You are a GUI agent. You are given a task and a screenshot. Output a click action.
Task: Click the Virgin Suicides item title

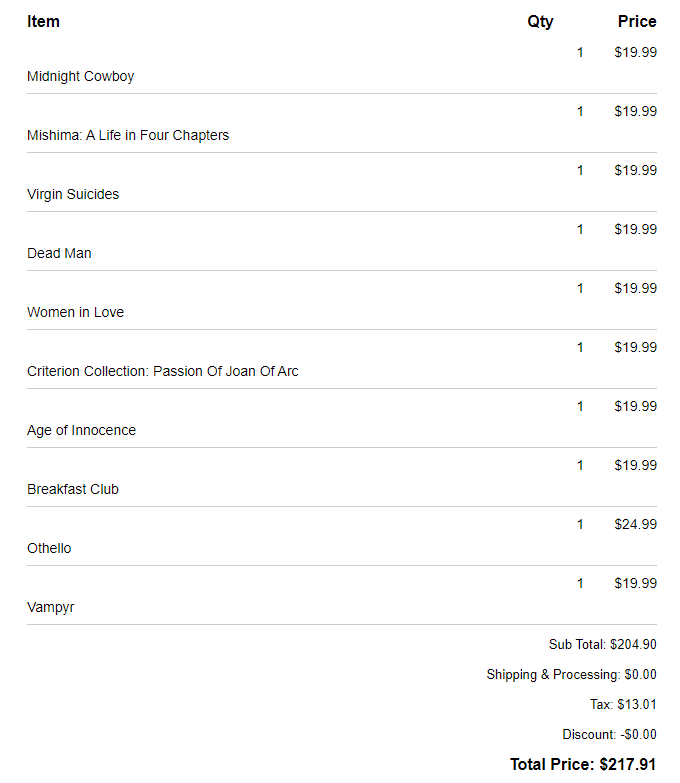tap(73, 194)
